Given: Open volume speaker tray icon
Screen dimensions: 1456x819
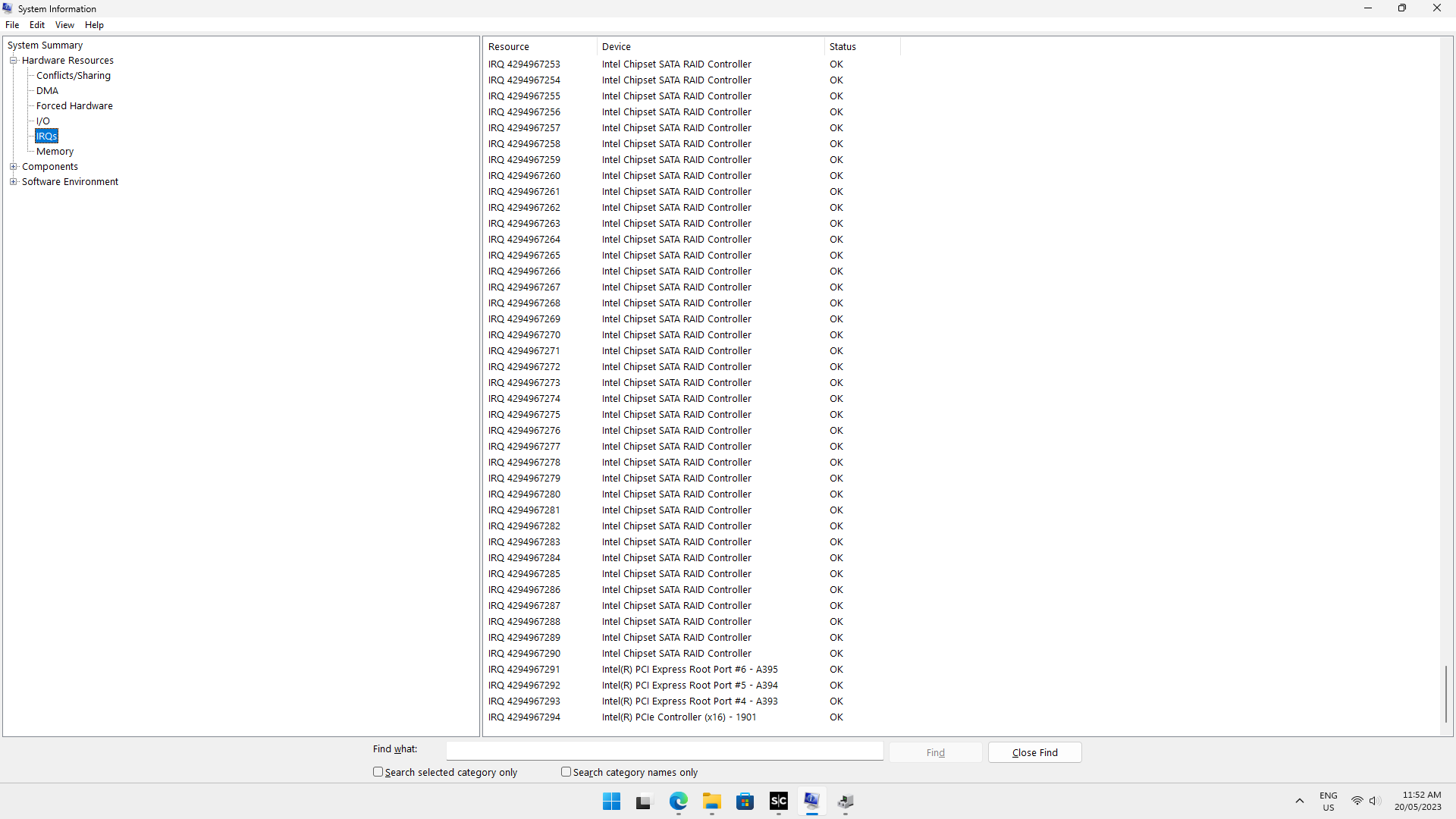Looking at the screenshot, I should point(1374,801).
